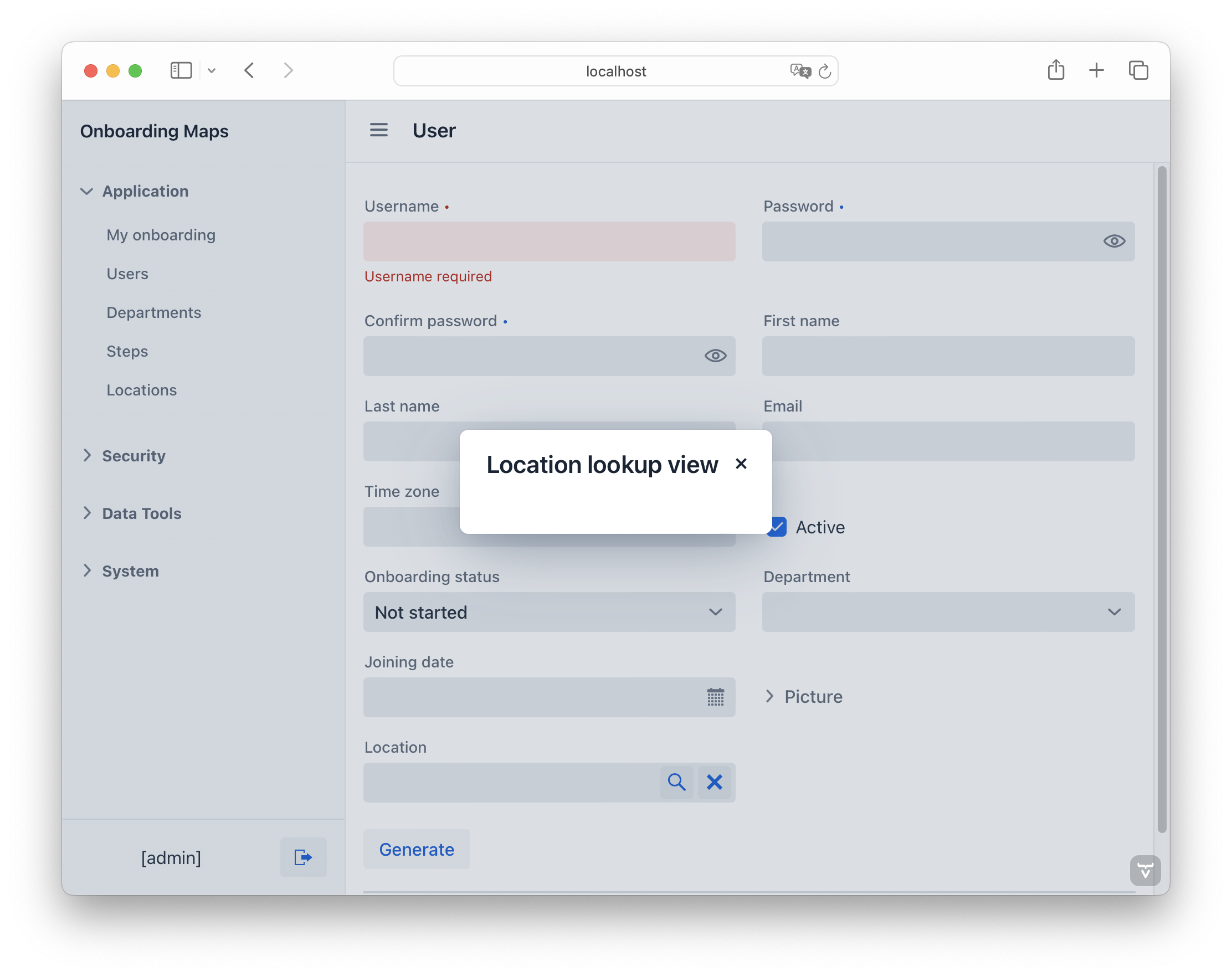1232x977 pixels.
Task: Navigate to the Departments page
Action: [x=153, y=312]
